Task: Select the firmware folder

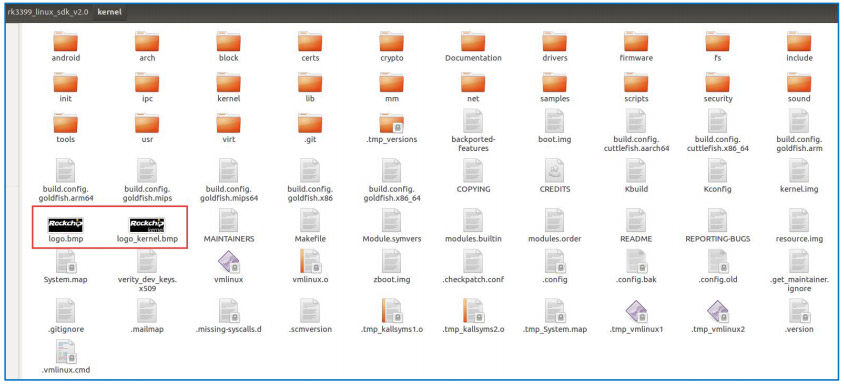Action: [x=636, y=41]
